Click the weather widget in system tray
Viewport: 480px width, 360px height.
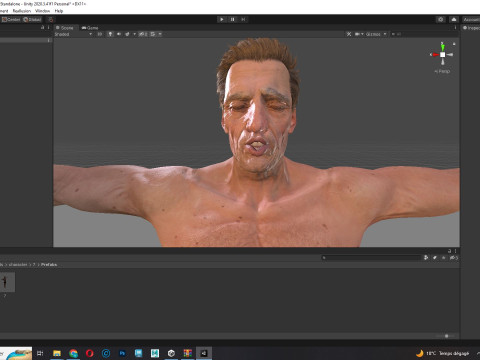pyautogui.click(x=443, y=353)
